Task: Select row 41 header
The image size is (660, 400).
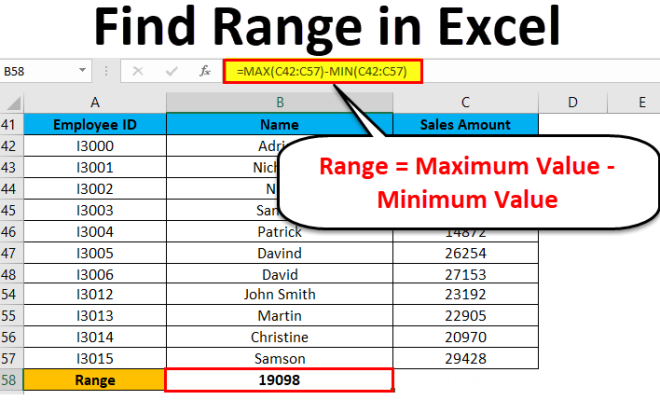Action: click(11, 125)
